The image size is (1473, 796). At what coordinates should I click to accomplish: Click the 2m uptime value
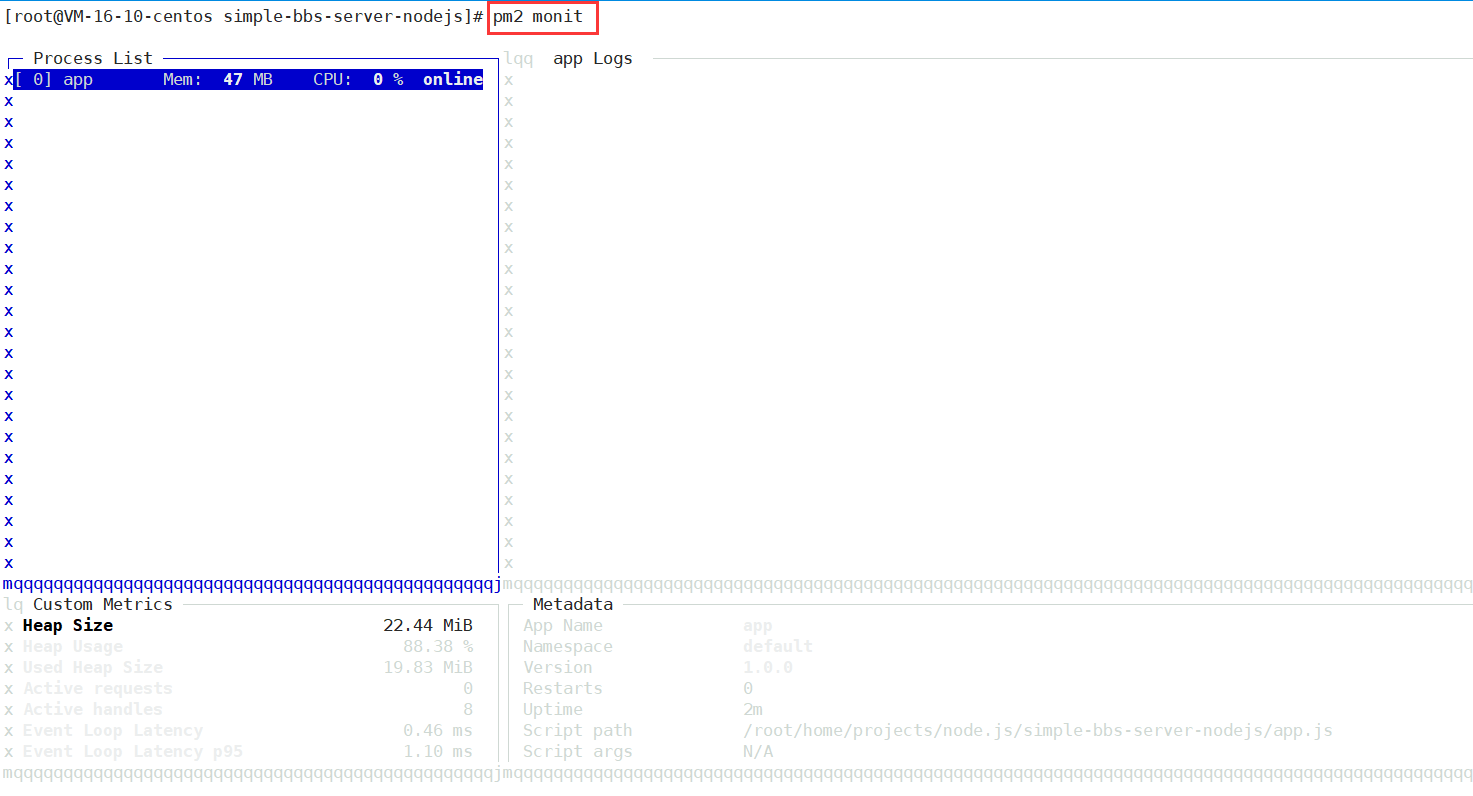[x=753, y=709]
